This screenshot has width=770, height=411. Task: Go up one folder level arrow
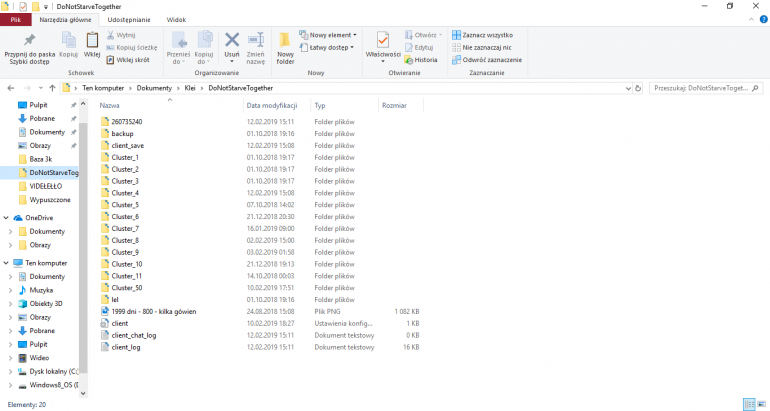(x=52, y=88)
